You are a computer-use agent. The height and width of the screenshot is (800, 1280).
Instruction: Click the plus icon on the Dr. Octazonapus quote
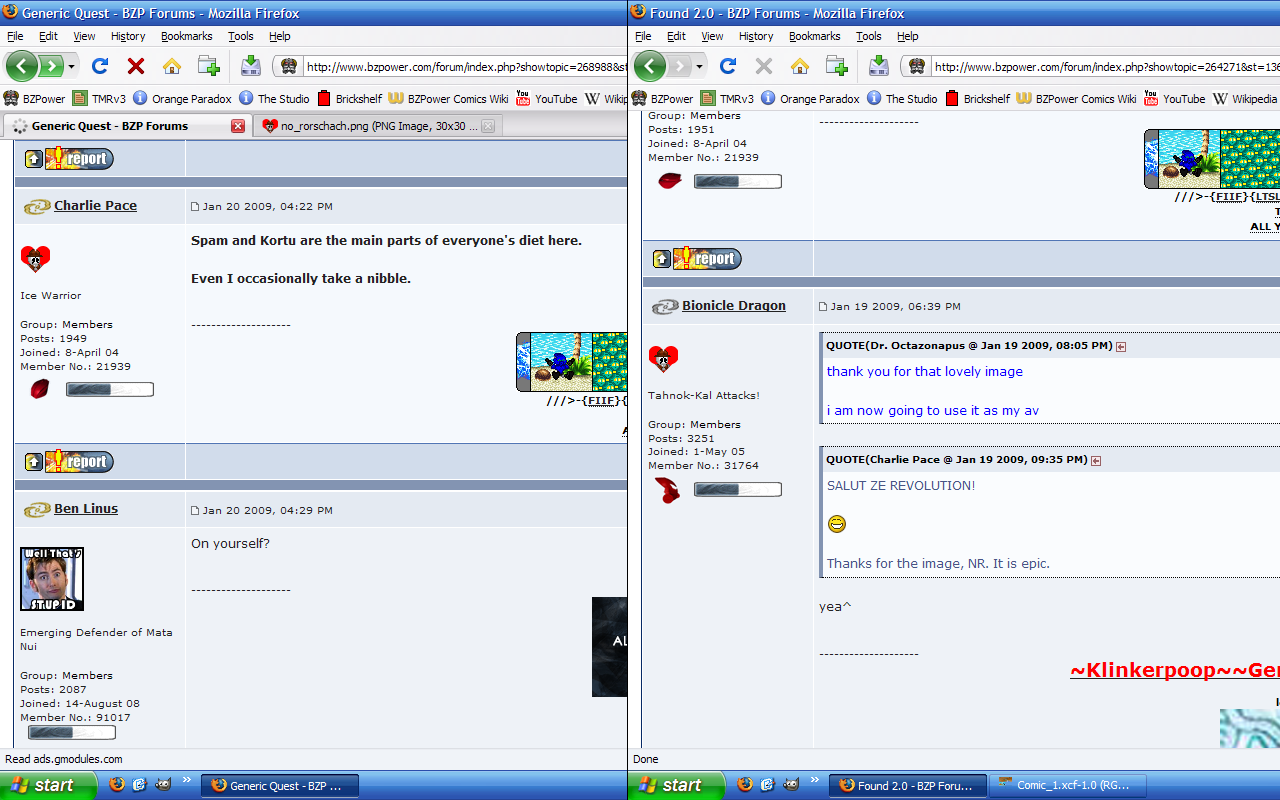click(1121, 345)
